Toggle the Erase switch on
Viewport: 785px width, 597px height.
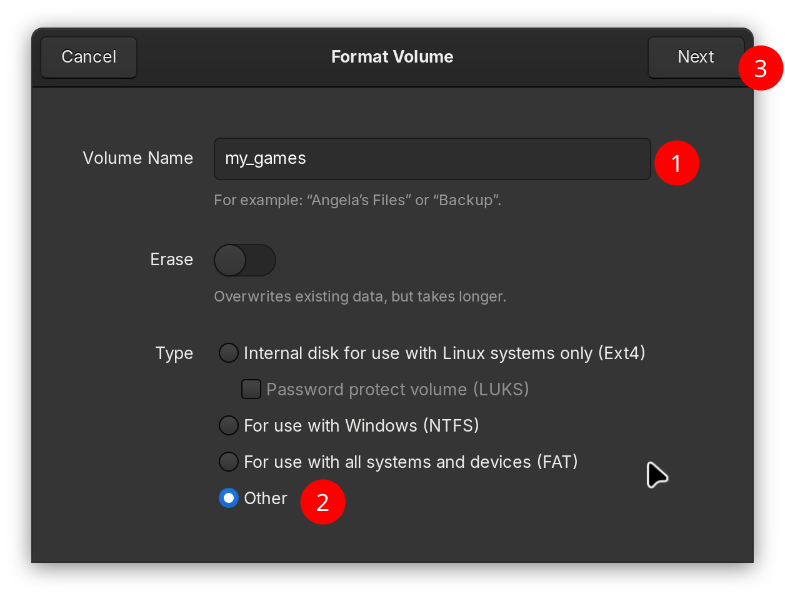tap(245, 260)
